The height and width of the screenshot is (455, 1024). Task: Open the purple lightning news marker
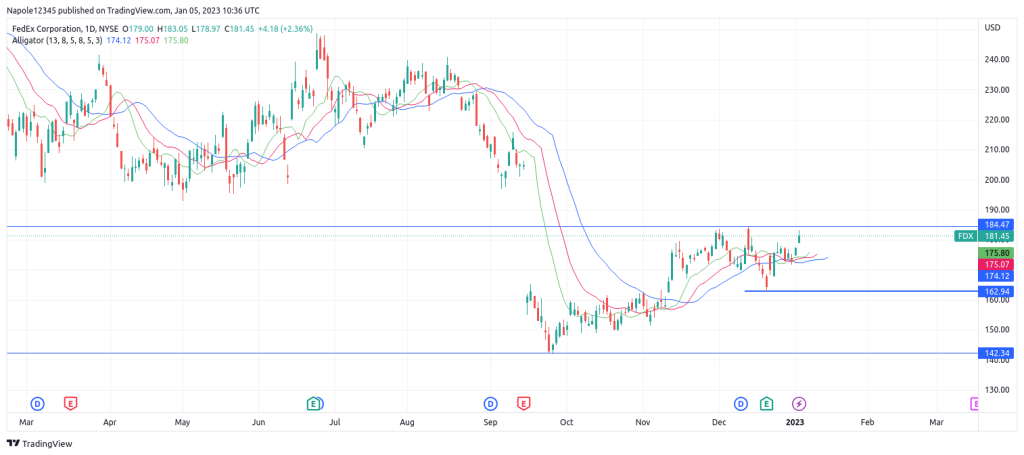click(x=799, y=404)
